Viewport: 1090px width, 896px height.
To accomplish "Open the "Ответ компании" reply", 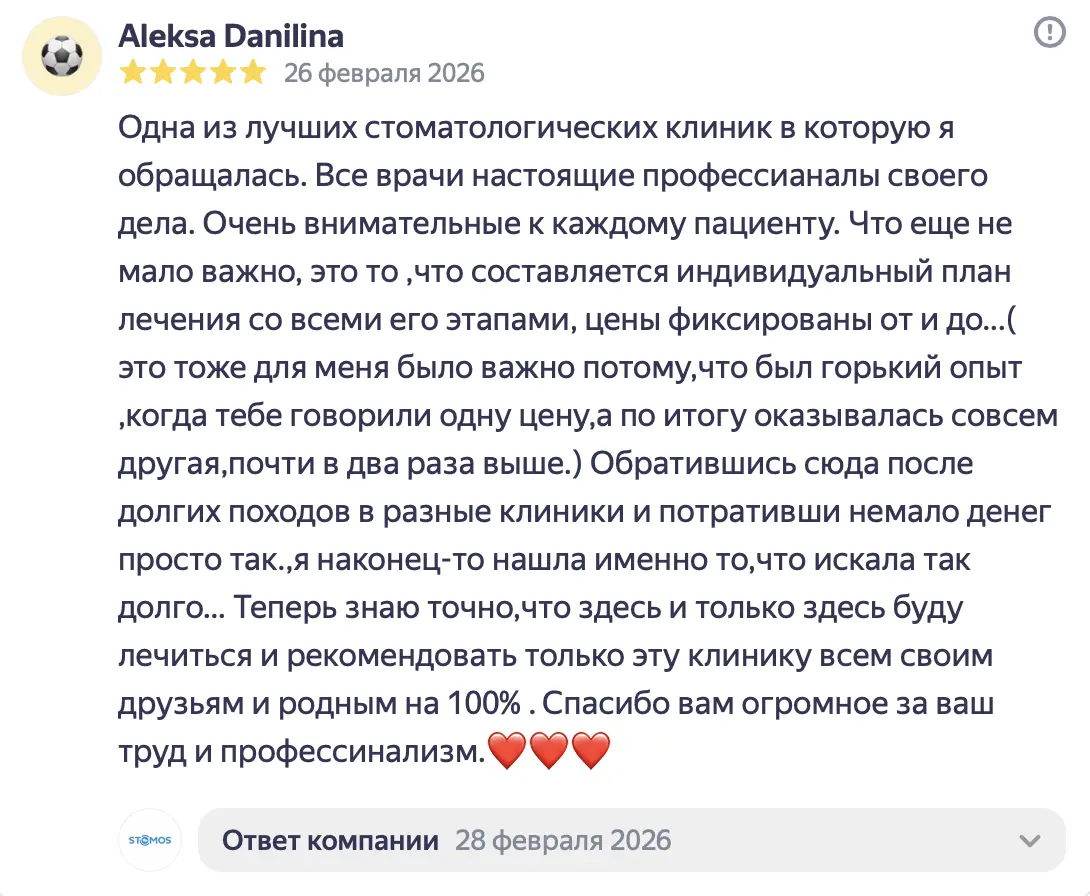I will [330, 840].
